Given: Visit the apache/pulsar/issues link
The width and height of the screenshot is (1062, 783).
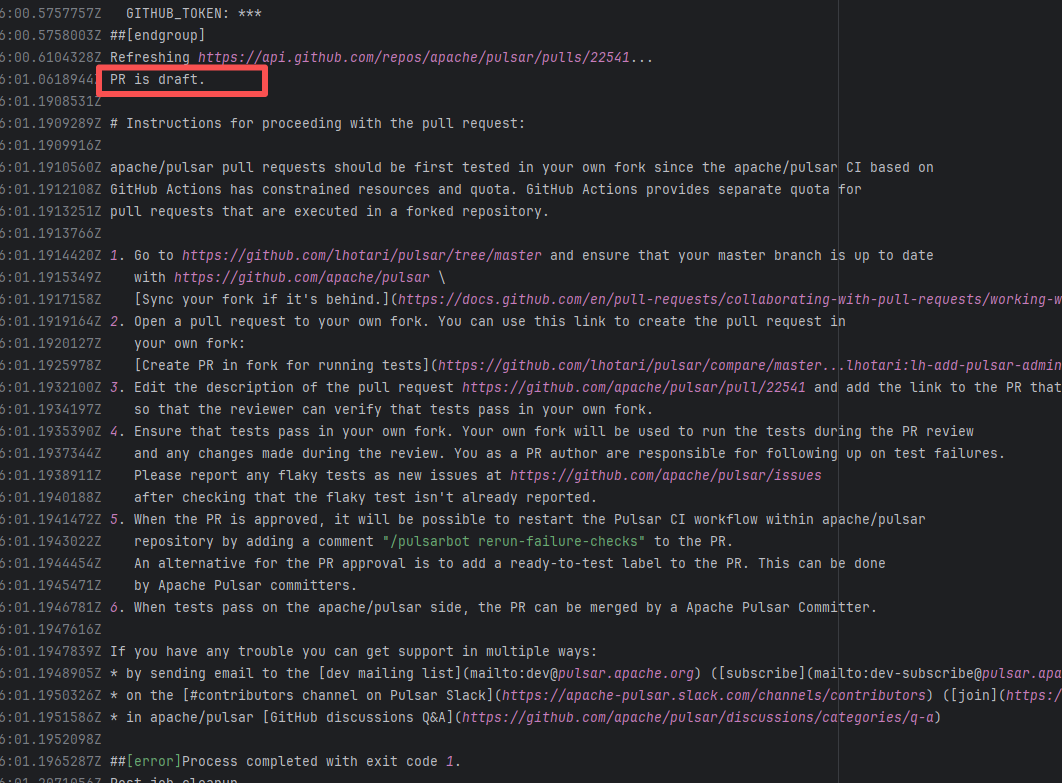Looking at the screenshot, I should [x=665, y=475].
